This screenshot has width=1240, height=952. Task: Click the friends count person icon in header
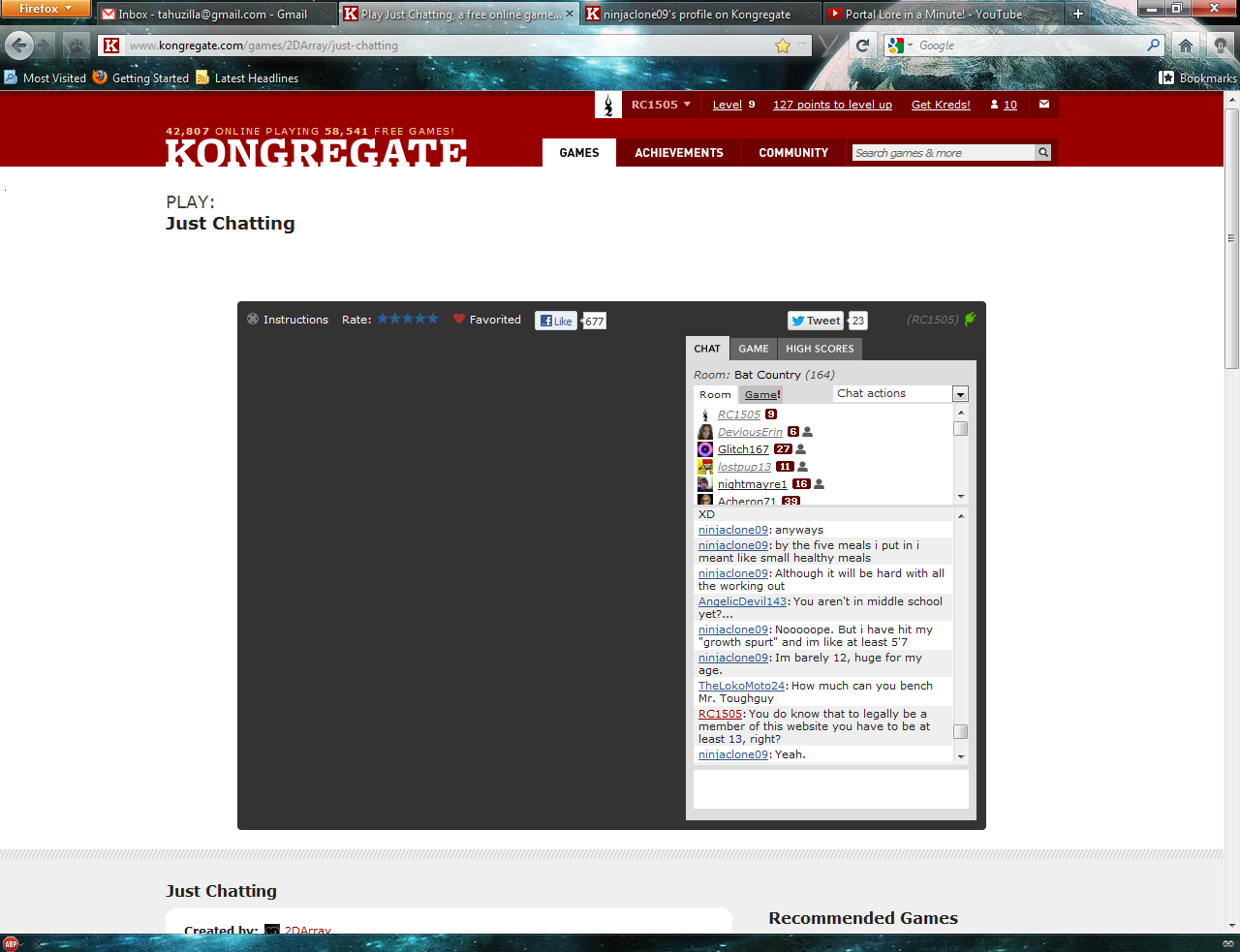click(x=994, y=105)
